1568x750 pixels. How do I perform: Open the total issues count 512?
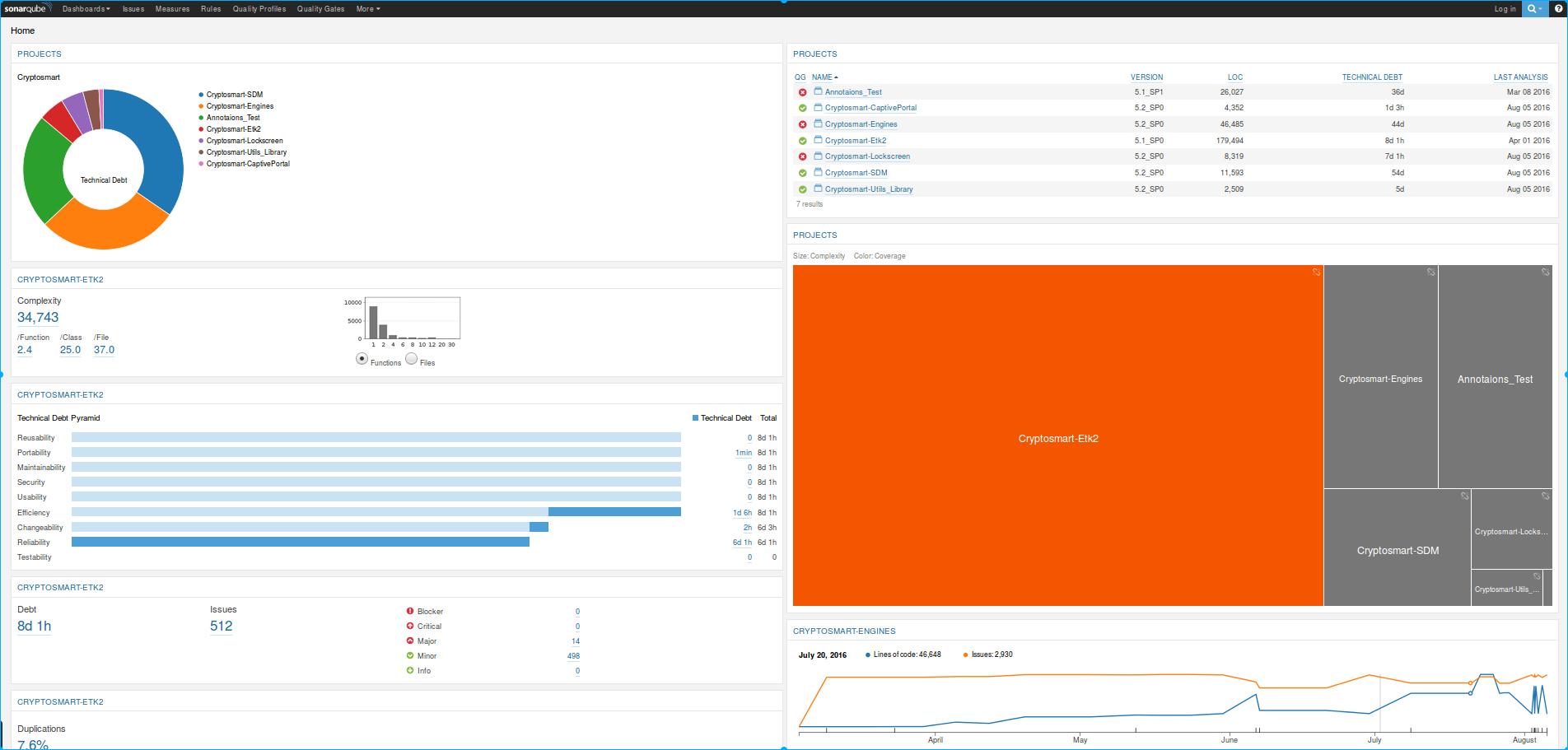(x=222, y=627)
